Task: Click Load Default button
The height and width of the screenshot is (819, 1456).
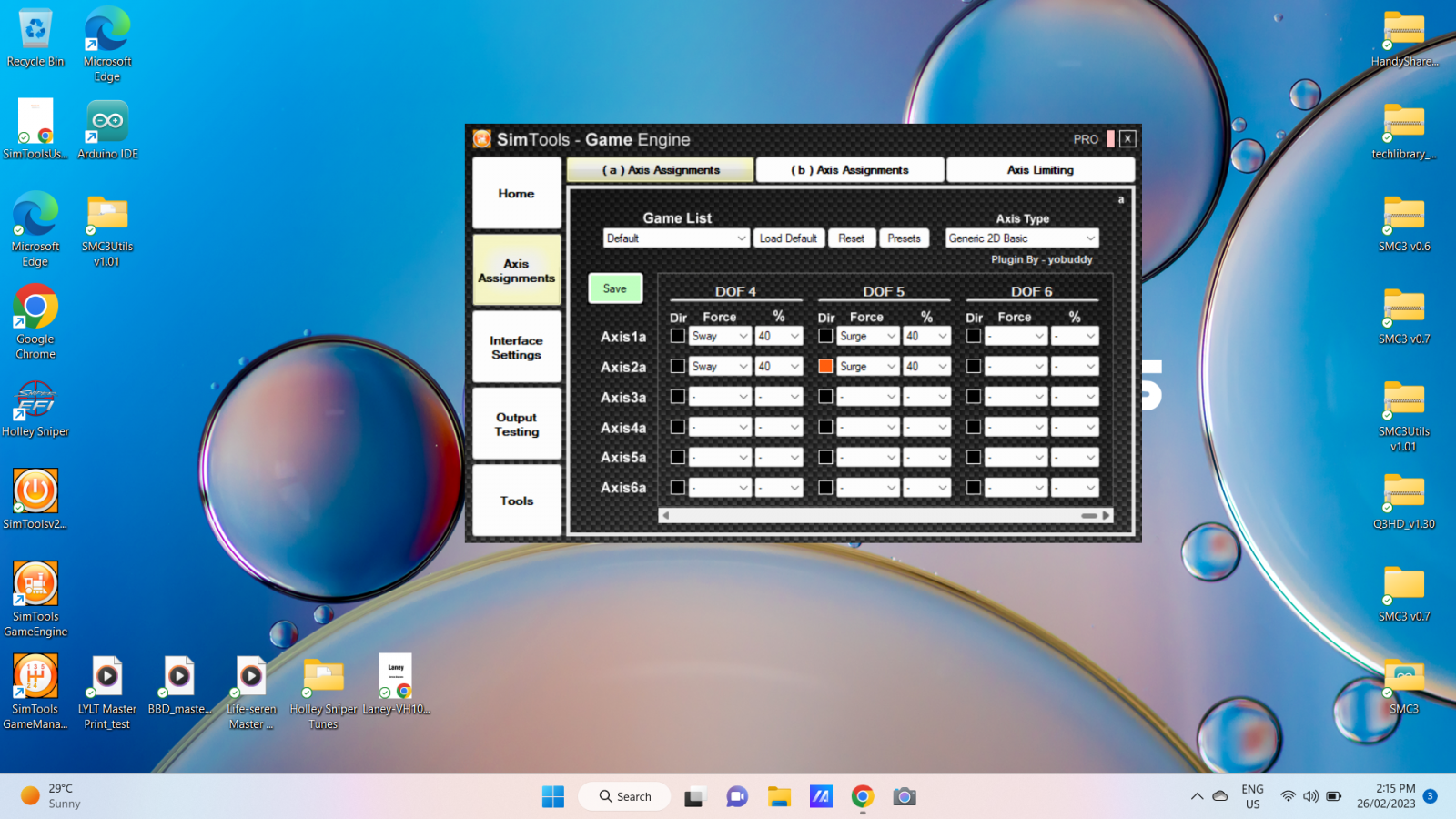Action: [x=788, y=238]
